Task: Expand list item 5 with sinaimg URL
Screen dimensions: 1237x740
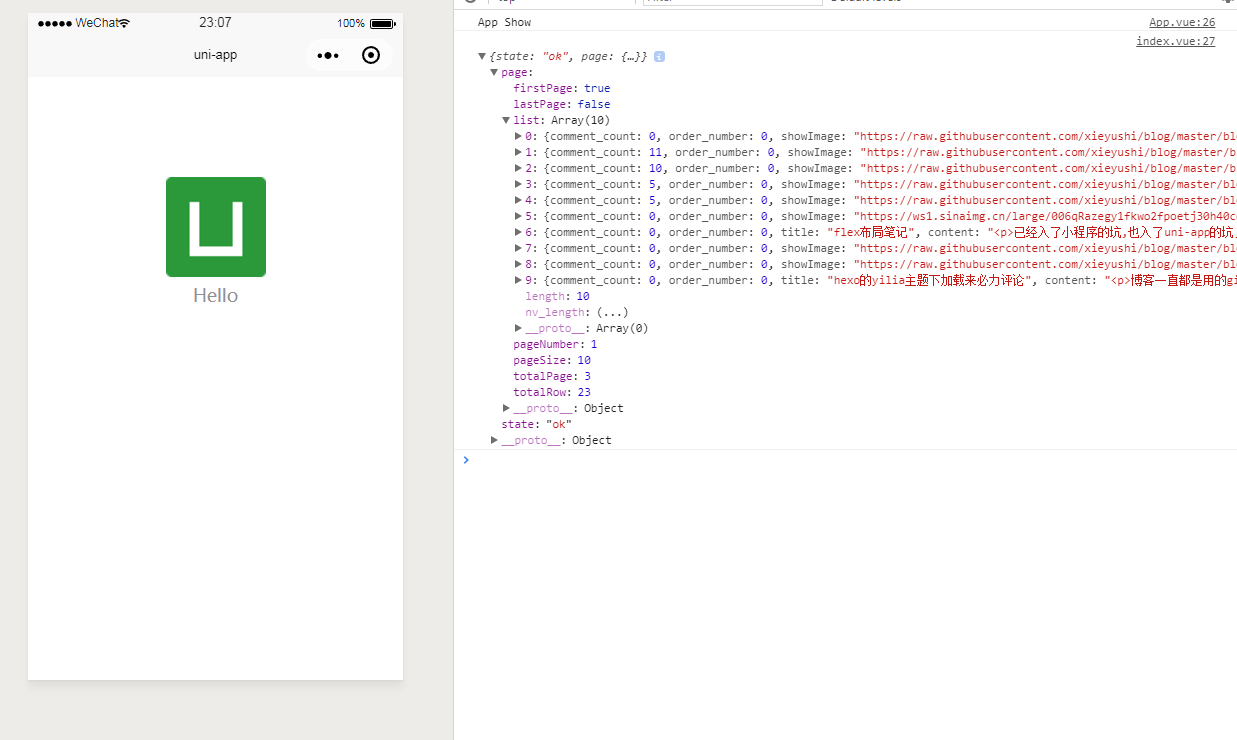Action: tap(518, 216)
